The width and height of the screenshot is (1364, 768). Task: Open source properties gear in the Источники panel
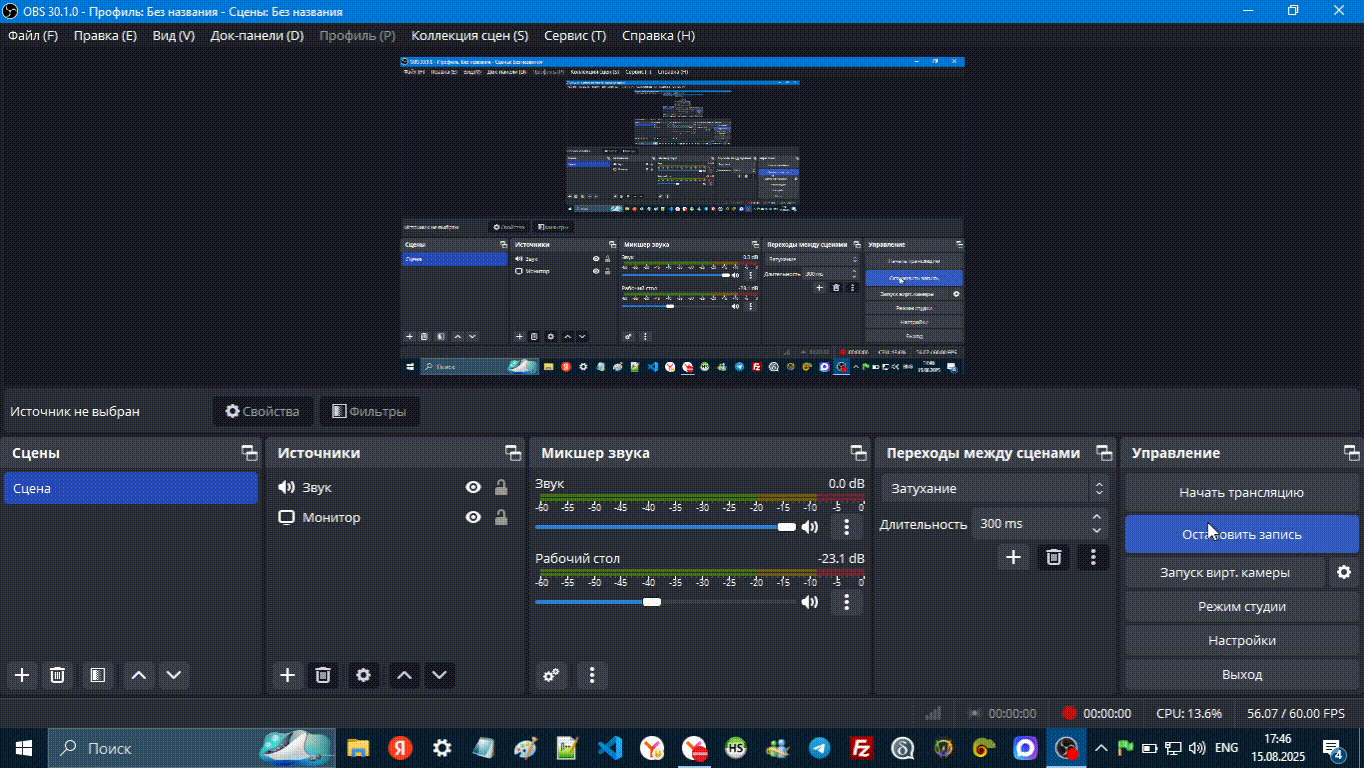click(363, 675)
